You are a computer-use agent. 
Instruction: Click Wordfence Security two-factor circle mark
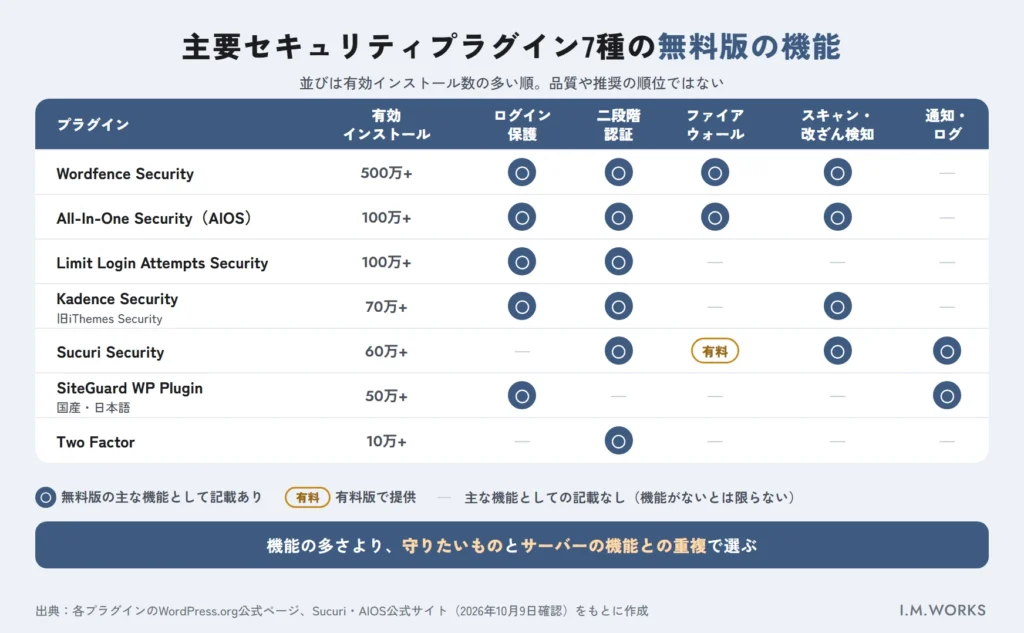(x=618, y=172)
